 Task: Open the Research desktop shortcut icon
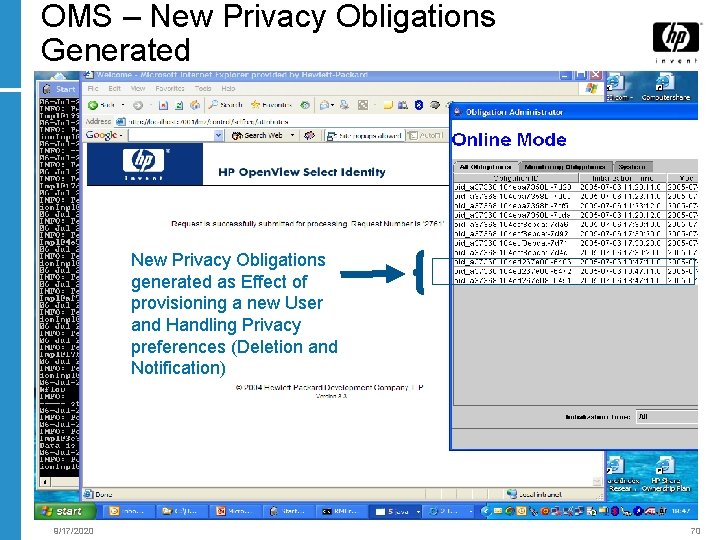pos(622,474)
